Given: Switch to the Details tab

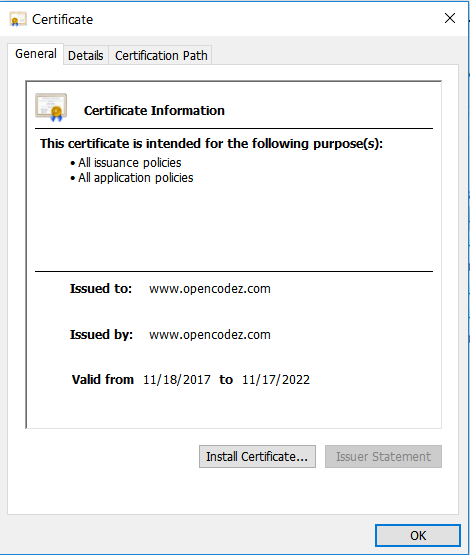Looking at the screenshot, I should [86, 56].
